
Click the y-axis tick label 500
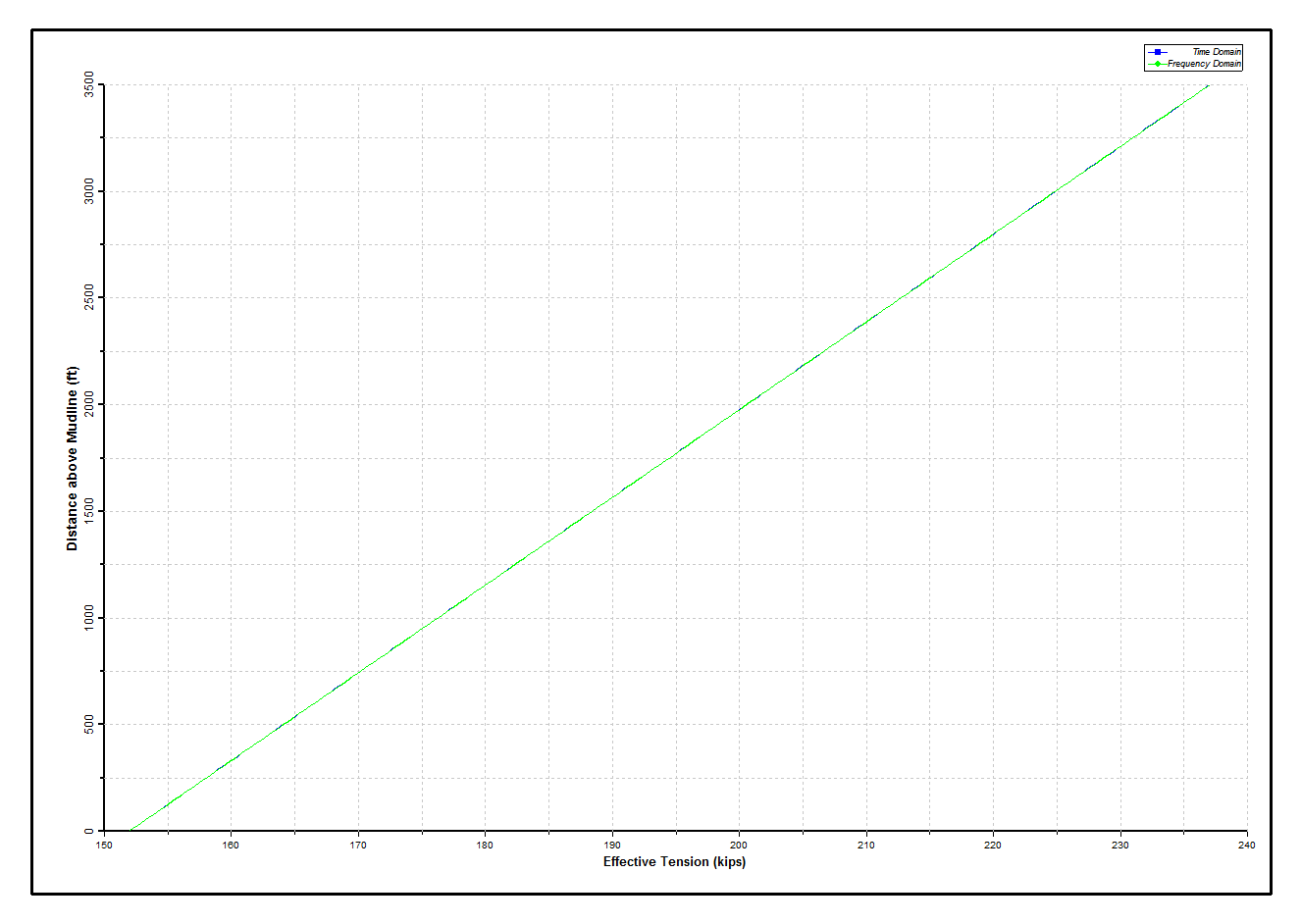tap(90, 724)
